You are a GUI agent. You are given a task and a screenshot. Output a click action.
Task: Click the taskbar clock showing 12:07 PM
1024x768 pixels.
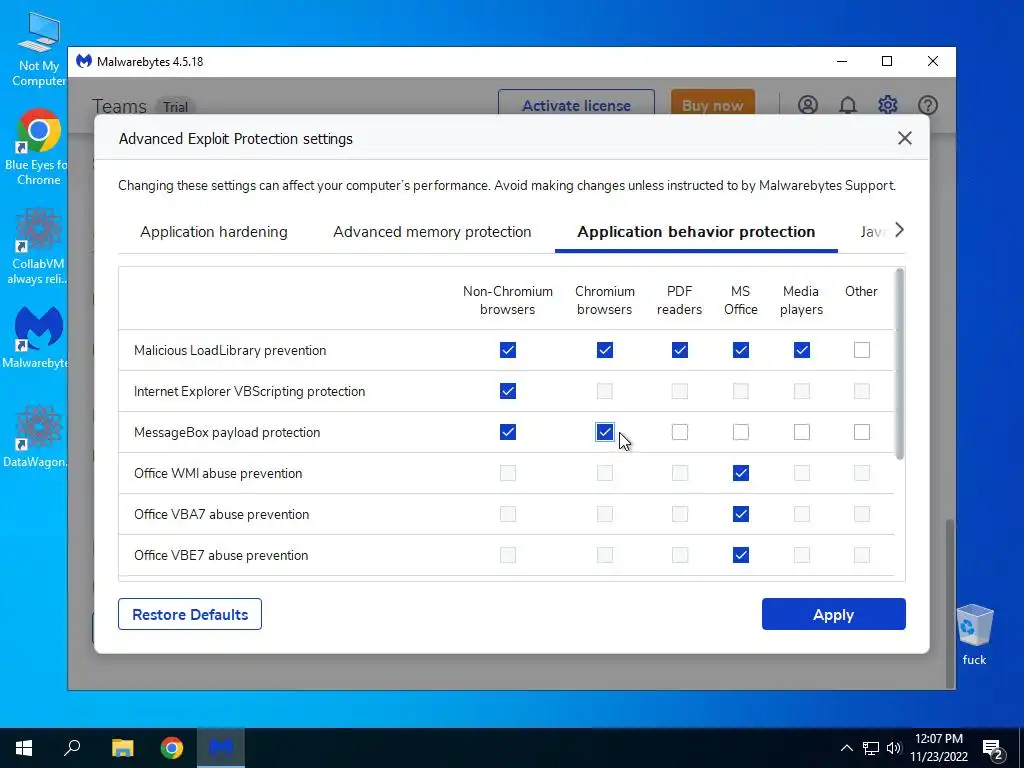[x=938, y=748]
